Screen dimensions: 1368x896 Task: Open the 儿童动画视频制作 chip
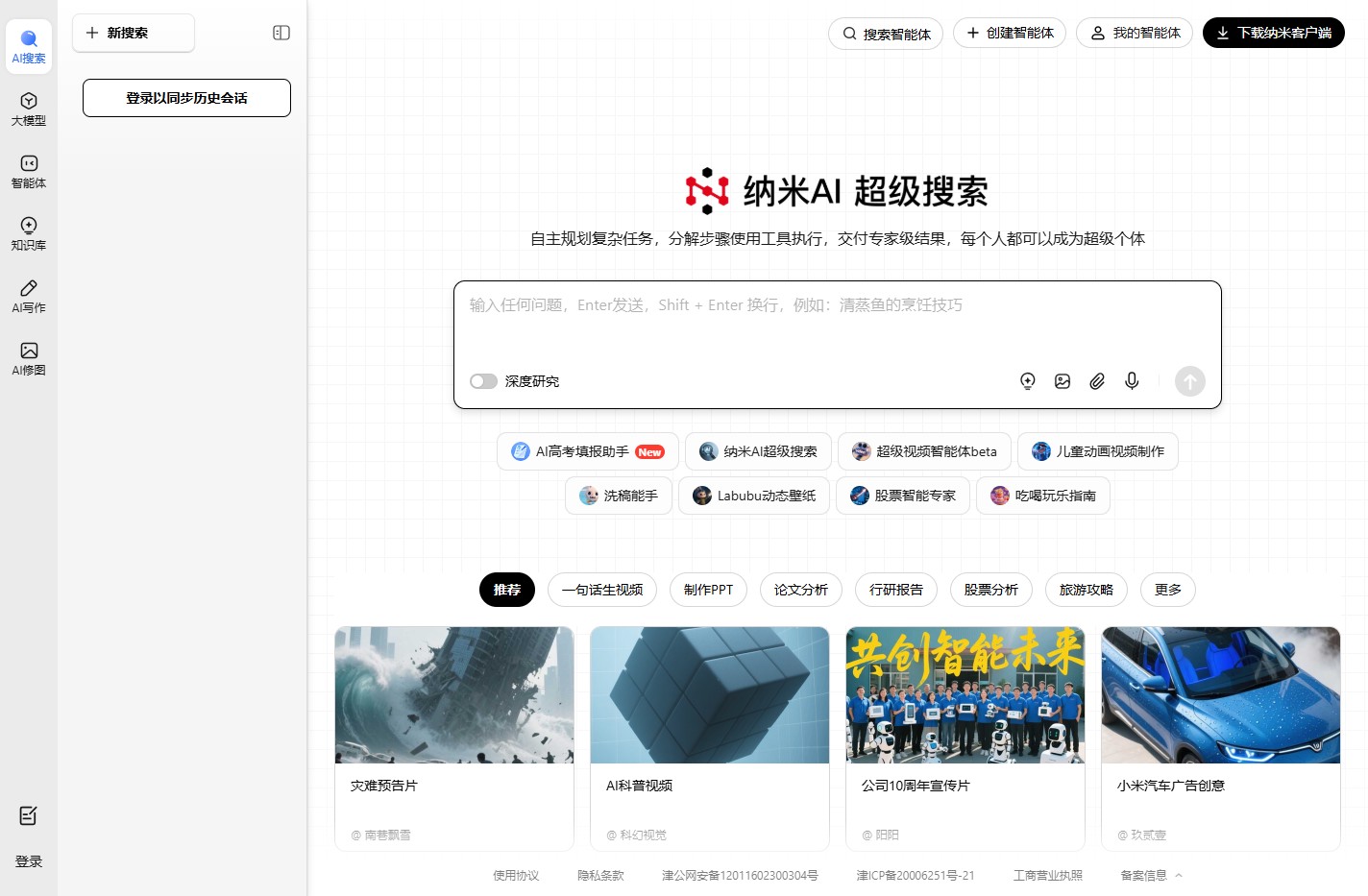tap(1098, 451)
